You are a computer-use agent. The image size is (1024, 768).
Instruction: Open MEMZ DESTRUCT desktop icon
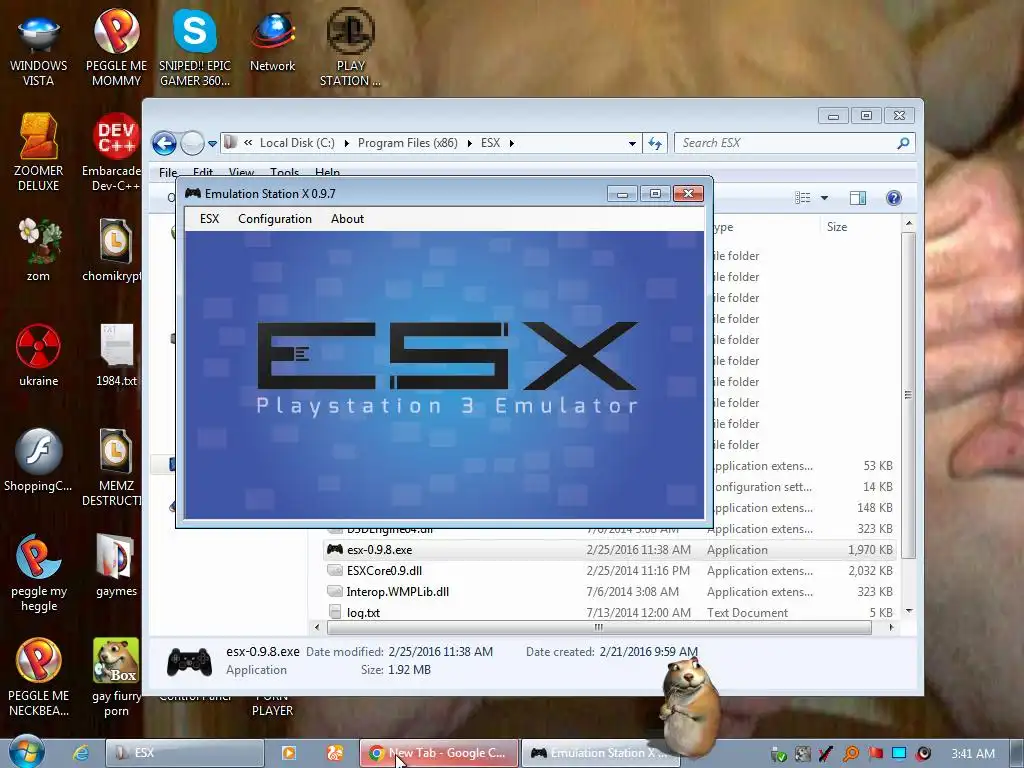(112, 468)
